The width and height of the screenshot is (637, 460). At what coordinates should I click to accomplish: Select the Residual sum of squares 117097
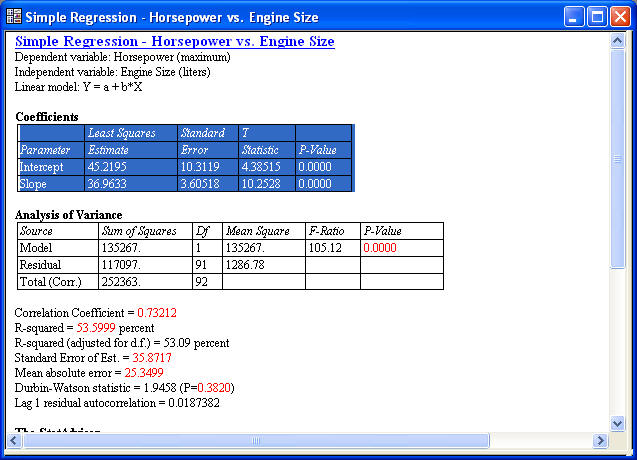pos(121,265)
